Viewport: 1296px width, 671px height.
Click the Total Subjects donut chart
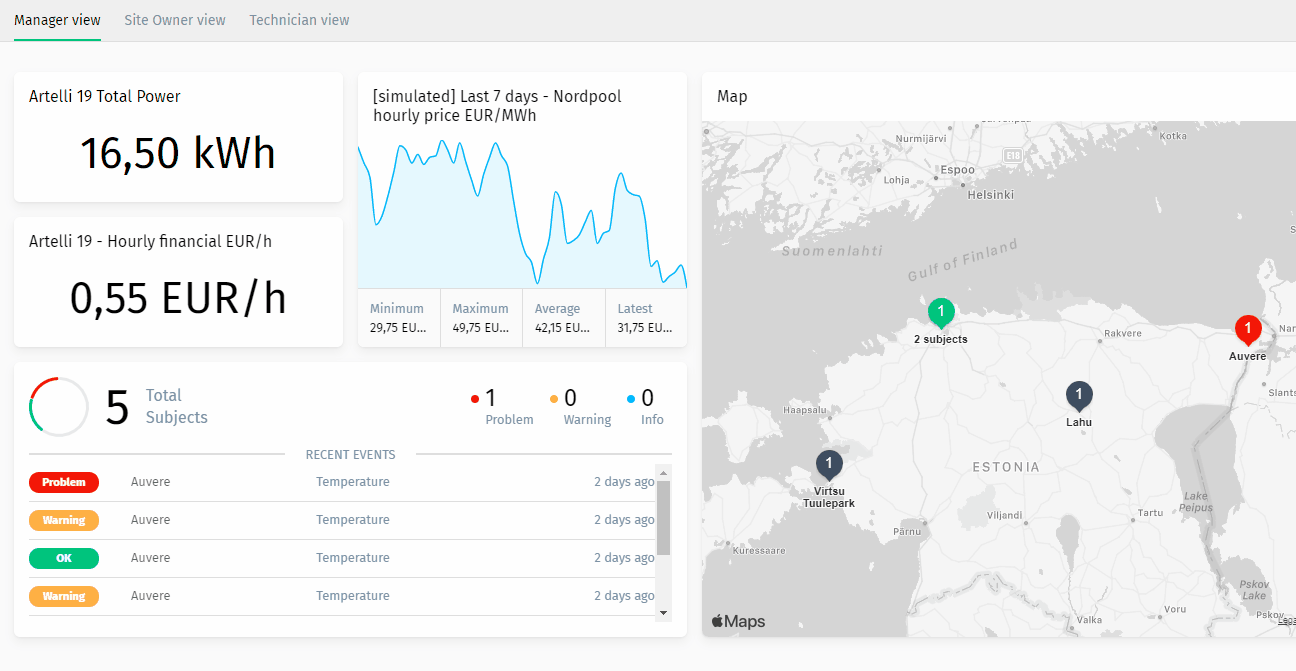[x=58, y=406]
